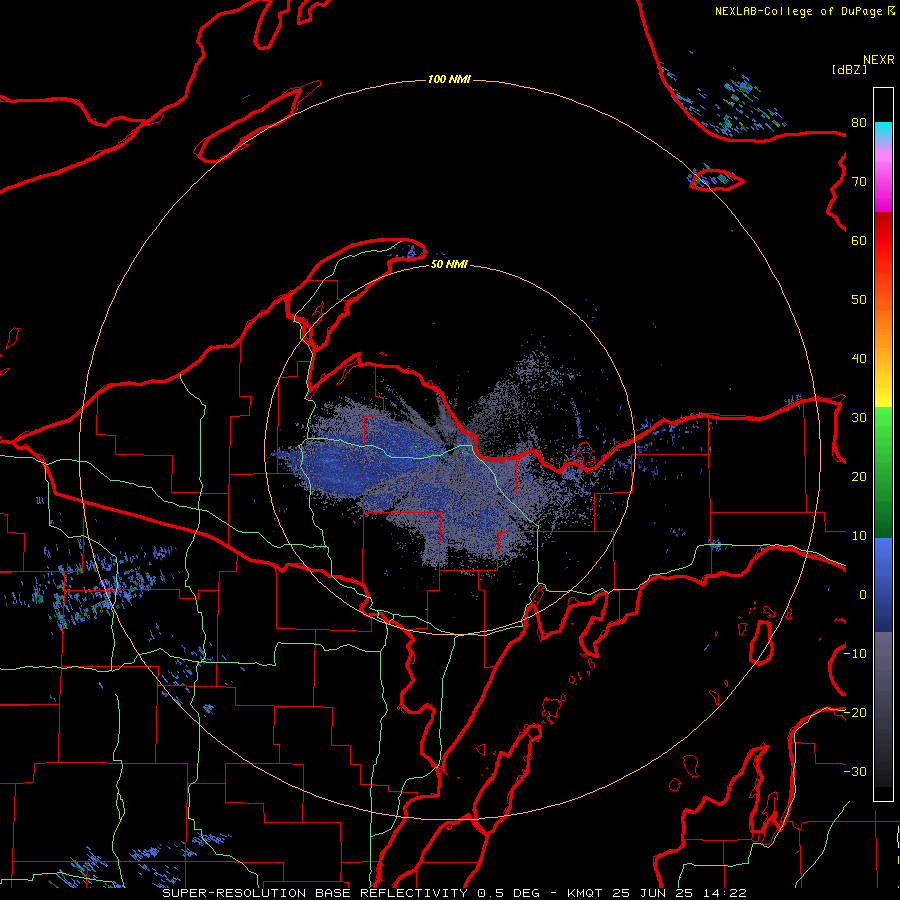Click the -20 dBZ scale value
This screenshot has height=900, width=900.
coord(855,713)
